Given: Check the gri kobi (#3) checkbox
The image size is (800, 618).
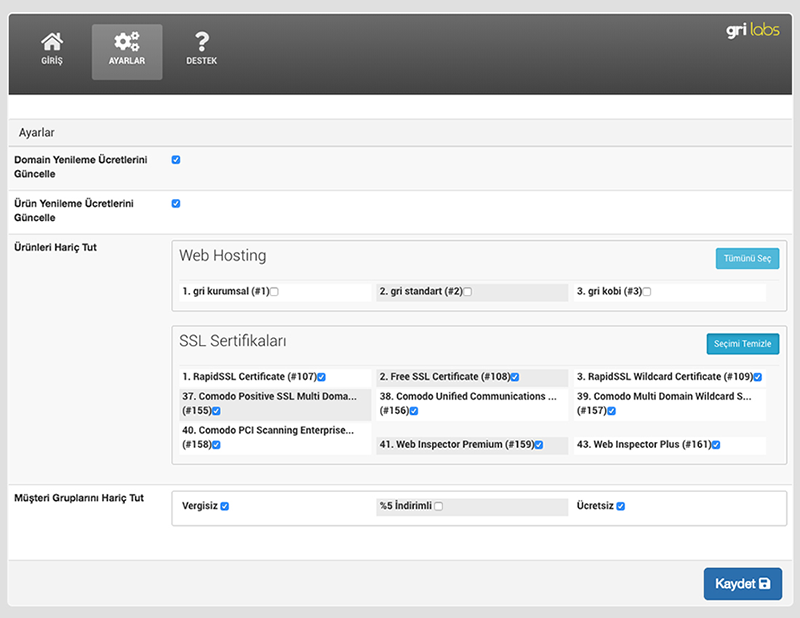Looking at the screenshot, I should click(x=647, y=292).
